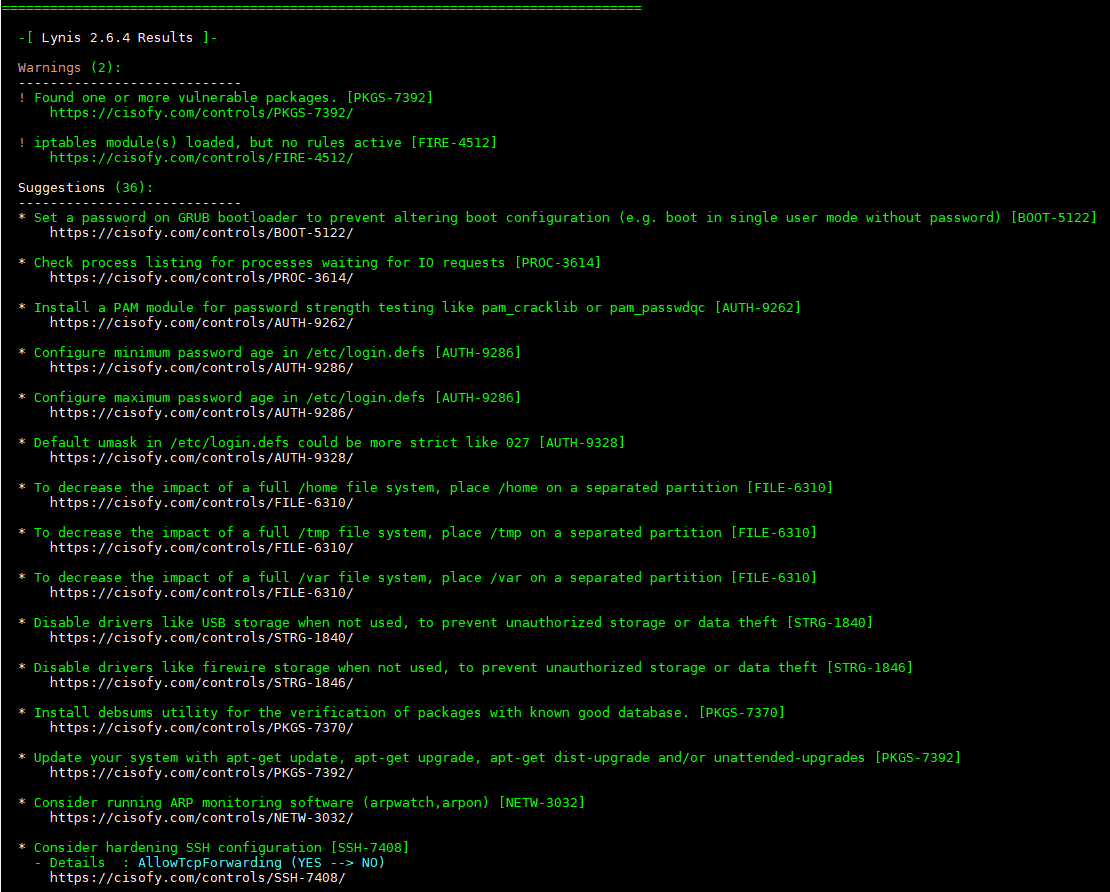Click the minimum password age suggestion
The height and width of the screenshot is (892, 1110).
pos(278,353)
